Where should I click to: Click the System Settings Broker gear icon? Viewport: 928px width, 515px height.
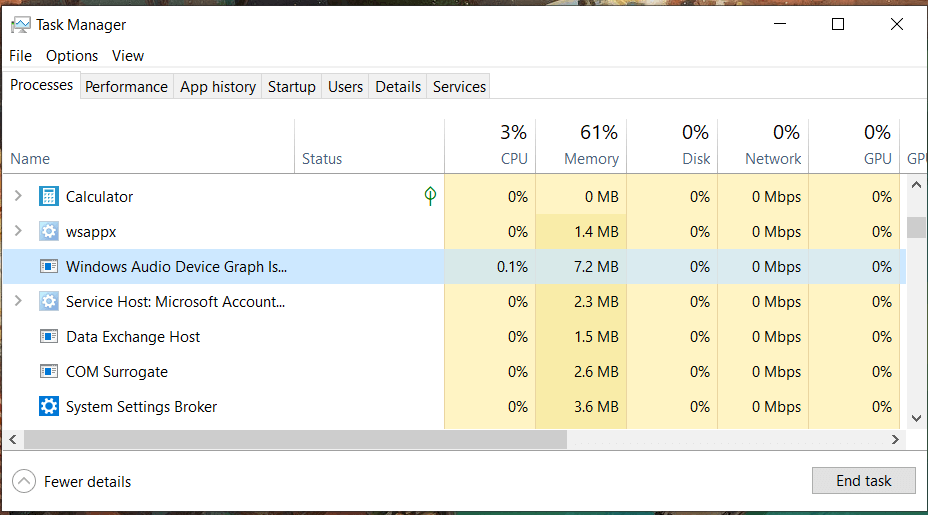[49, 406]
